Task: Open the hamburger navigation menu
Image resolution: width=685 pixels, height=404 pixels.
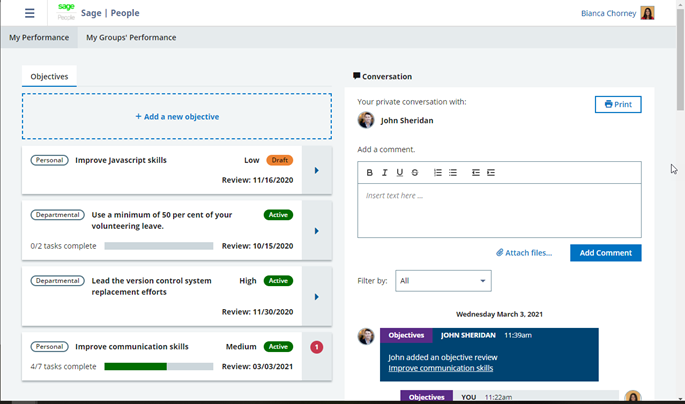Action: tap(29, 13)
